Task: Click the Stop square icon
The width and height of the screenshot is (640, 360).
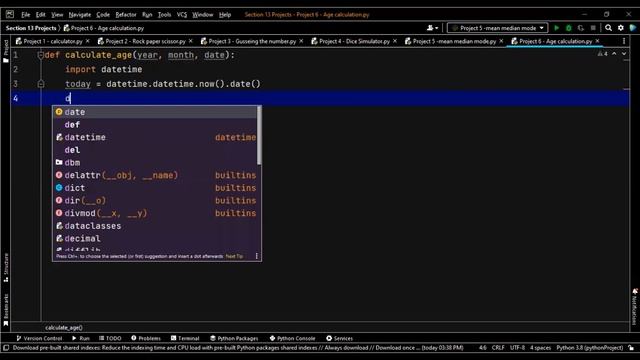Action: [x=593, y=28]
